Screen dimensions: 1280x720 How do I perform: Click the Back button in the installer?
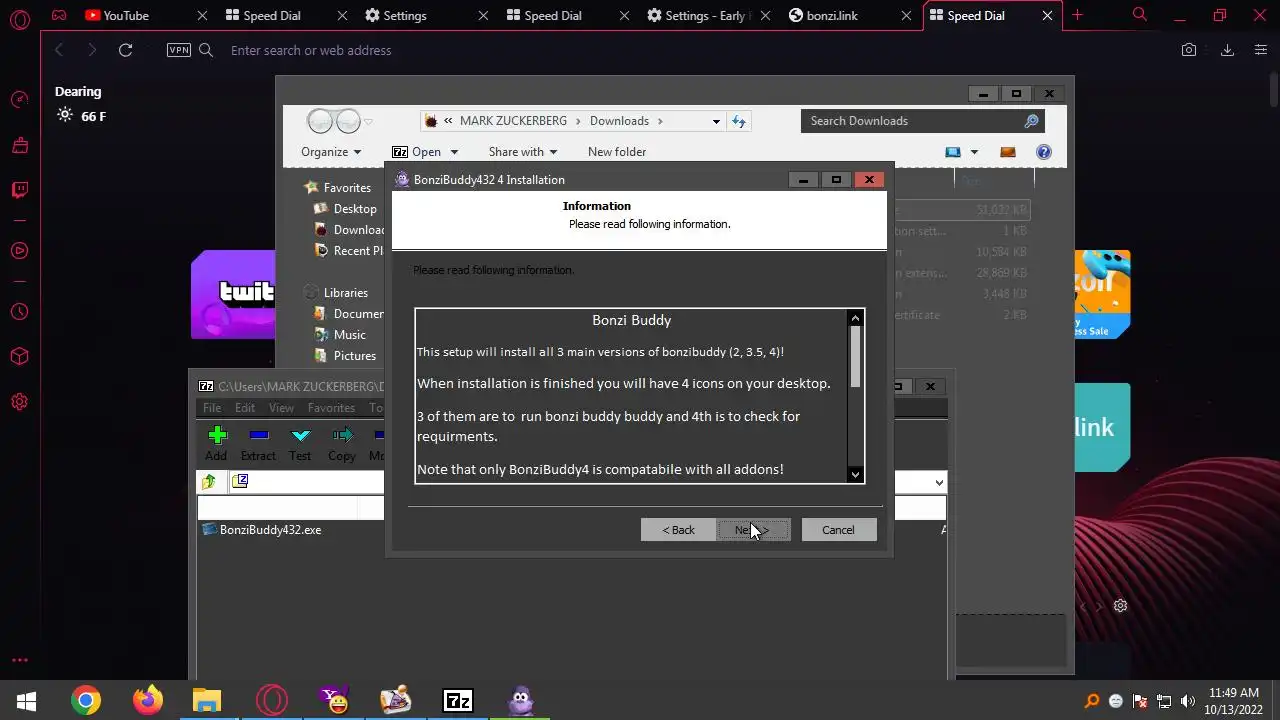click(678, 530)
